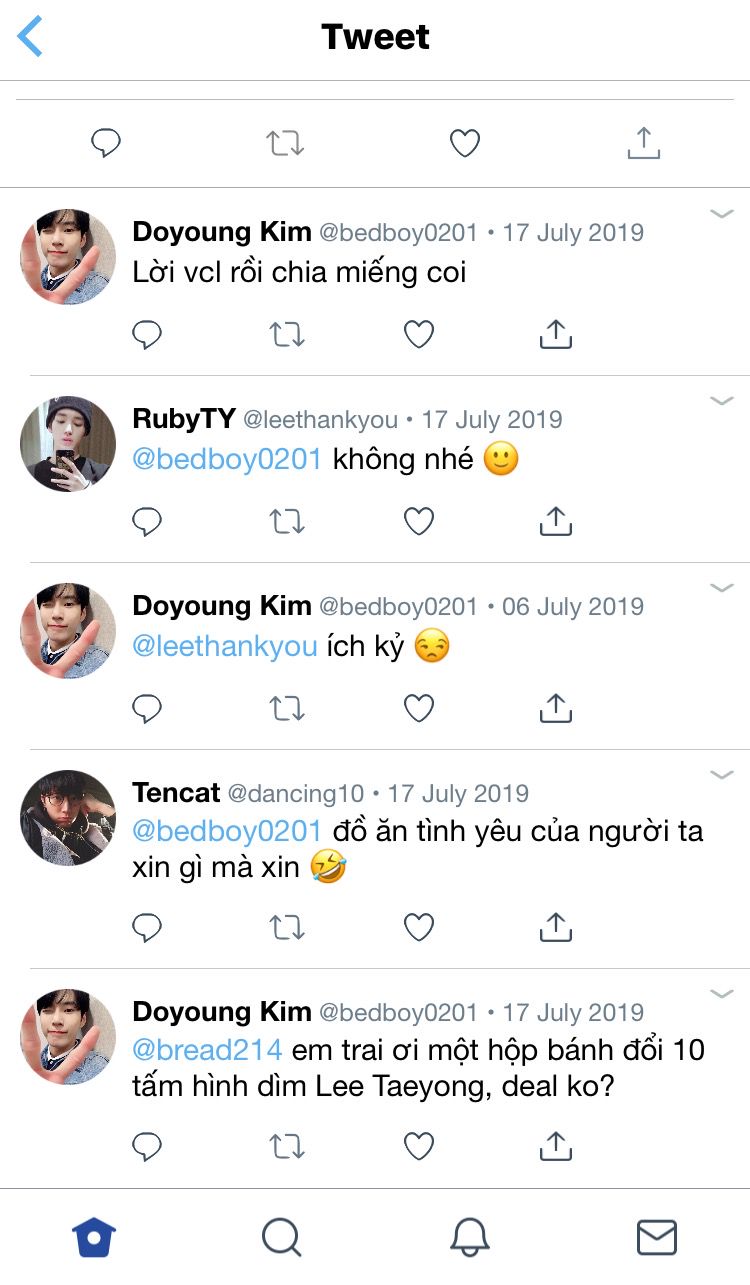This screenshot has height=1285, width=750.
Task: Like RubyTY's 'không nhé' reply
Action: 419,521
